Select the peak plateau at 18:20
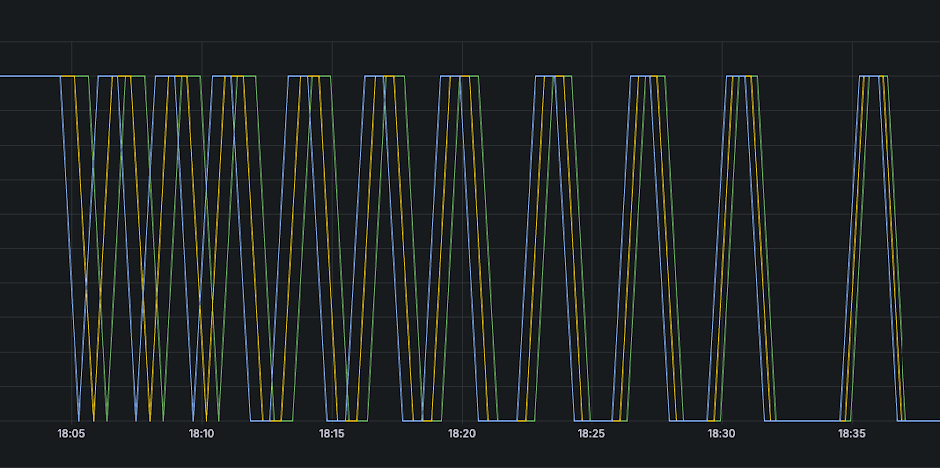The height and width of the screenshot is (468, 940). tap(459, 76)
